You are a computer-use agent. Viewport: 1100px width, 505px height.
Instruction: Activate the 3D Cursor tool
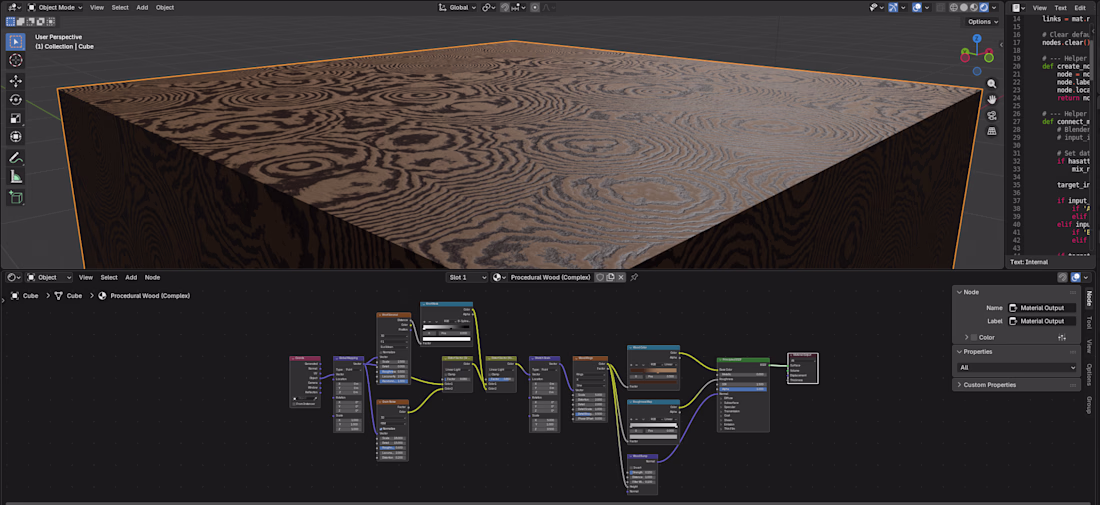pos(16,60)
